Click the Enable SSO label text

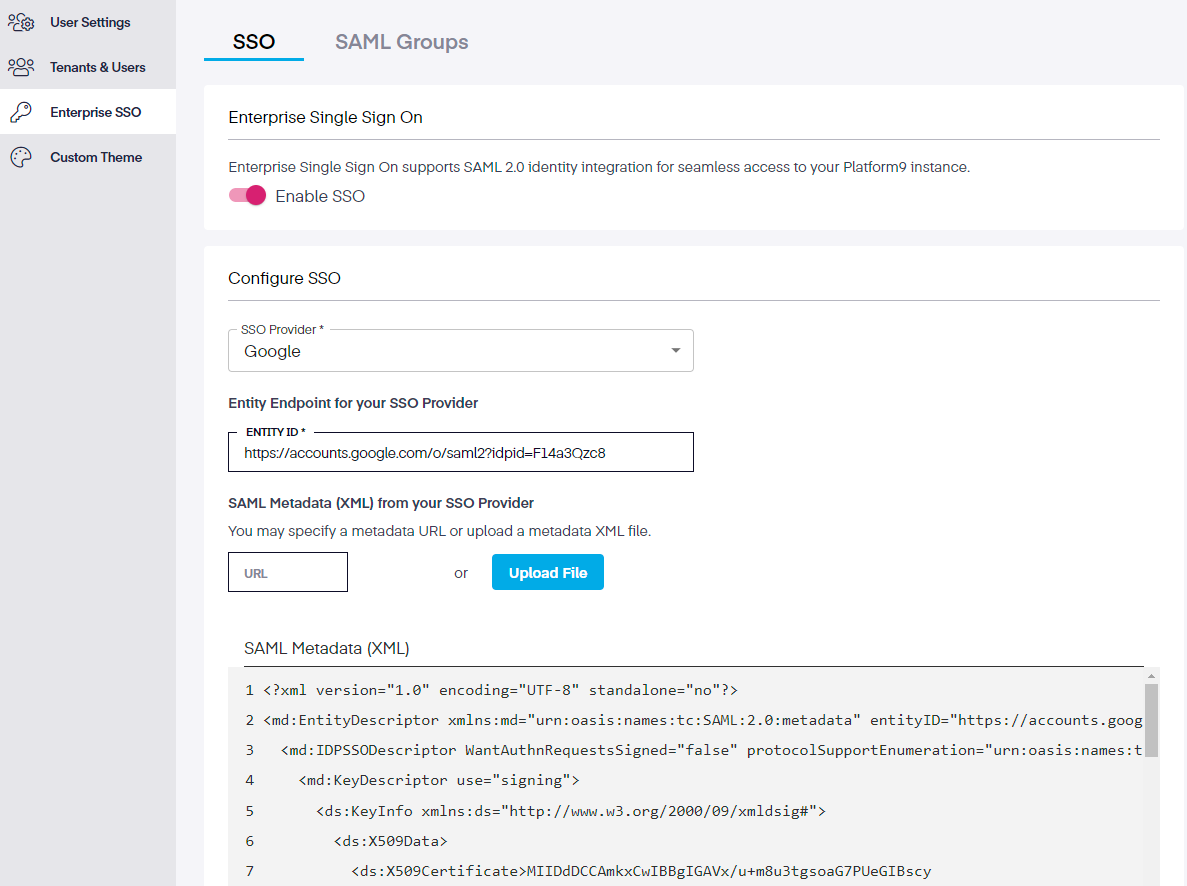tap(320, 196)
